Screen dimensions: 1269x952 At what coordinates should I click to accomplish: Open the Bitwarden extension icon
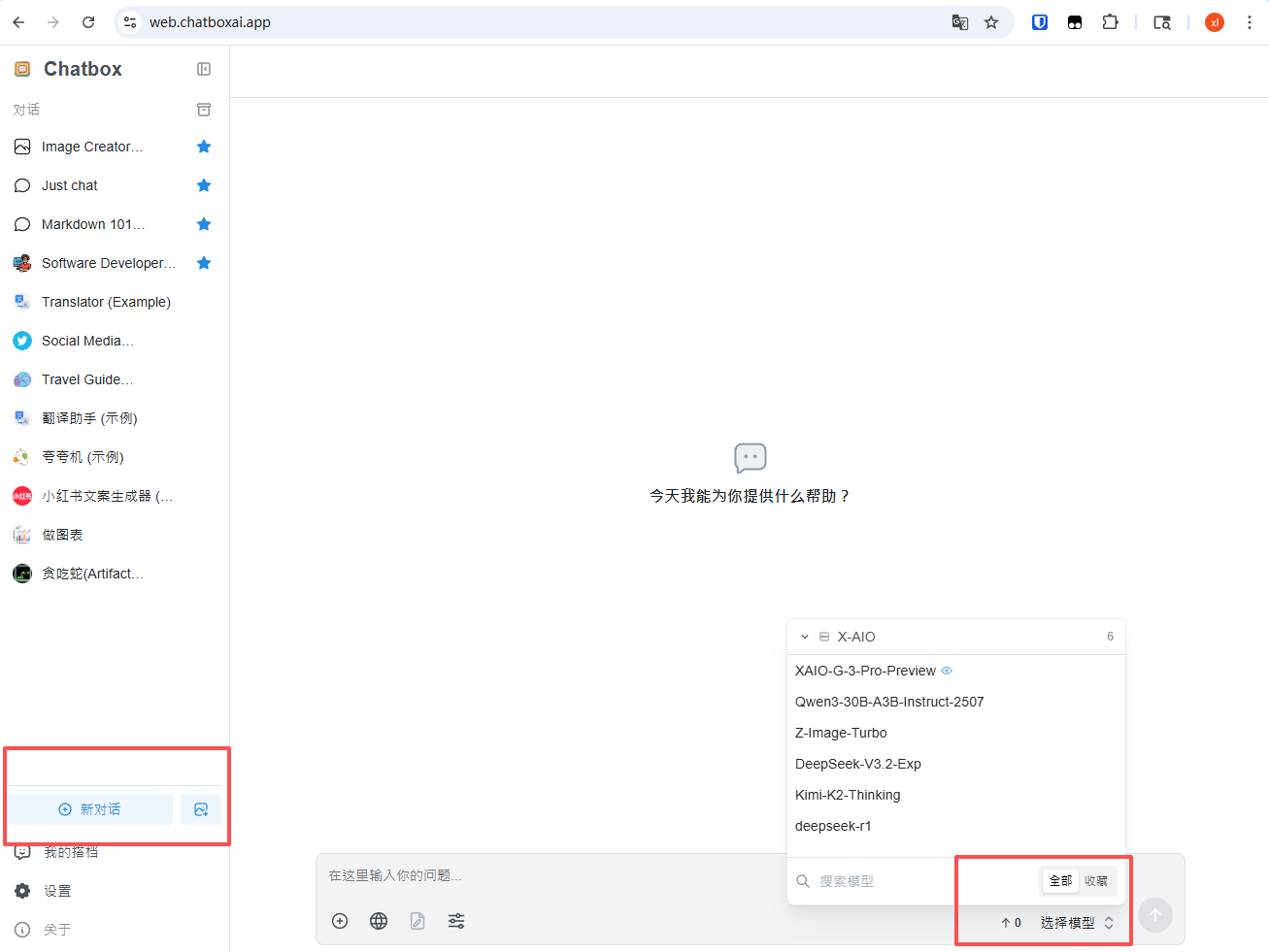(1040, 22)
